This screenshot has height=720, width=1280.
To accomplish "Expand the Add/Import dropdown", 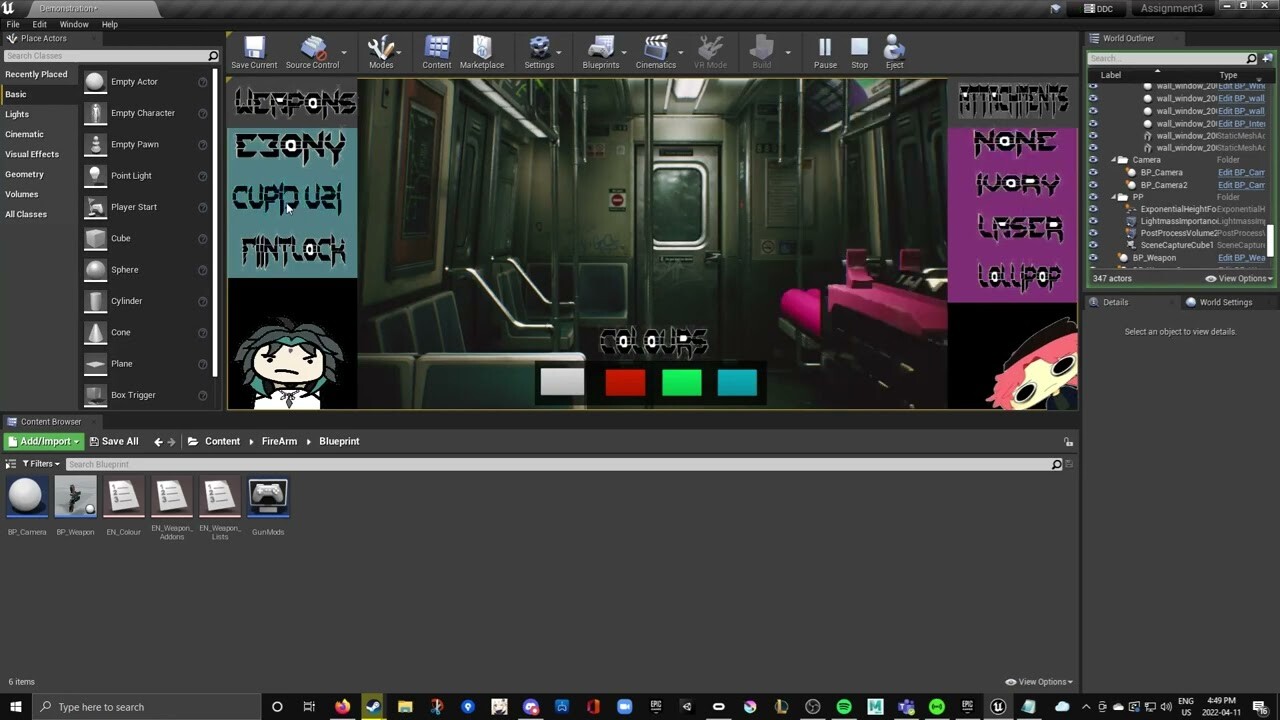I will [44, 441].
